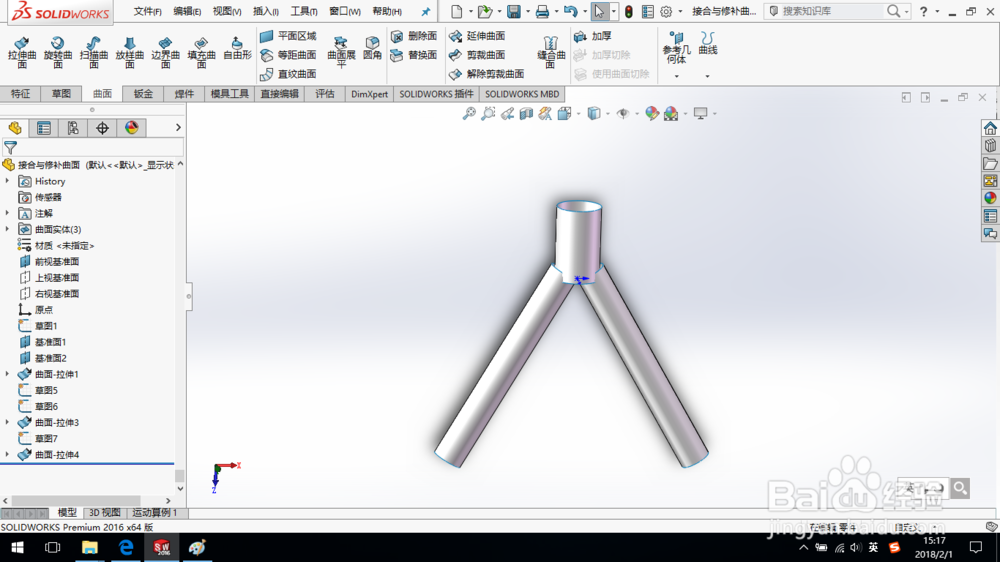The width and height of the screenshot is (1000, 562).
Task: Switch to the 评估 ribbon tab
Action: (325, 94)
